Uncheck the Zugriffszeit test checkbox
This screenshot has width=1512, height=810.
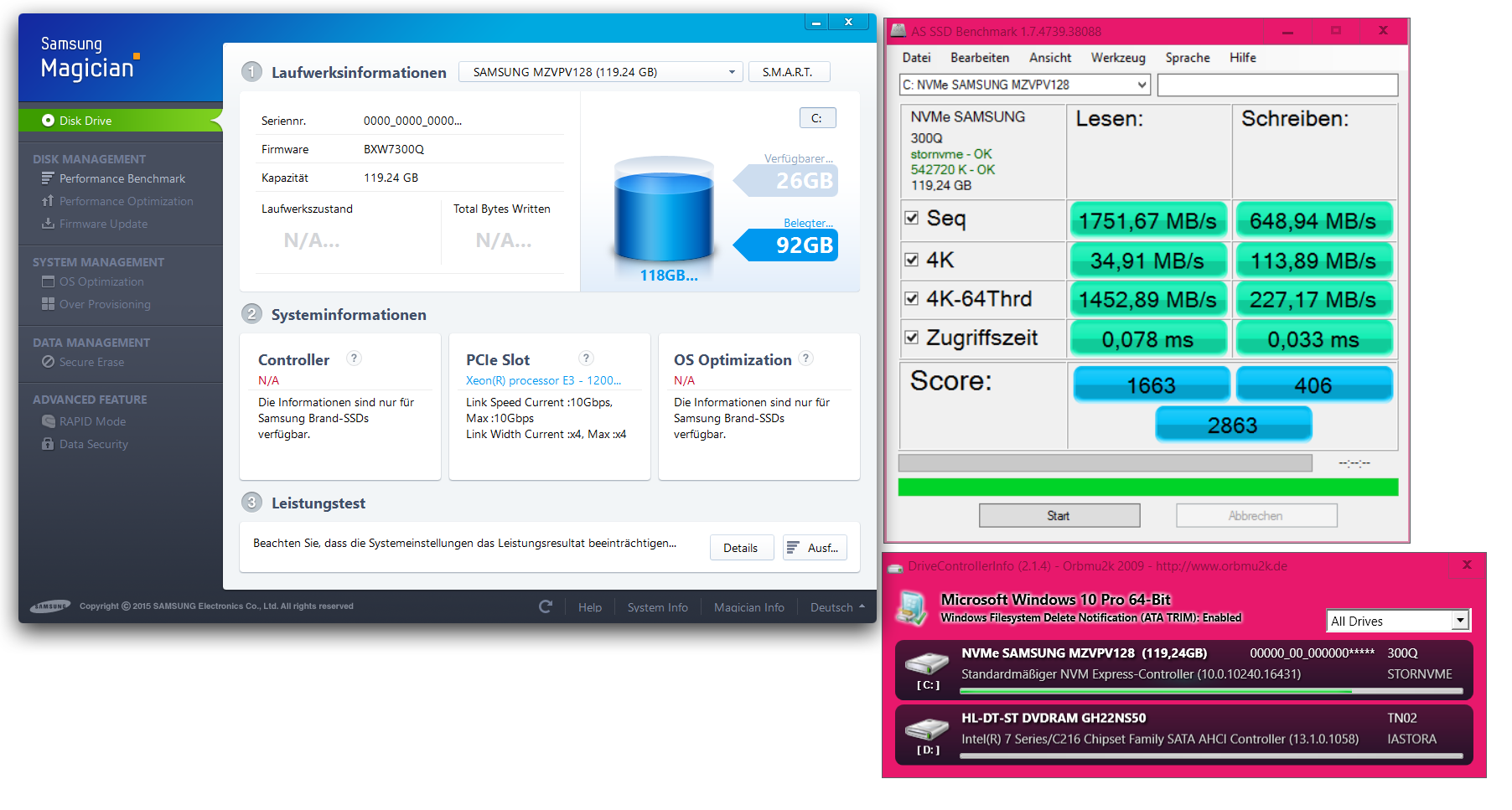912,337
